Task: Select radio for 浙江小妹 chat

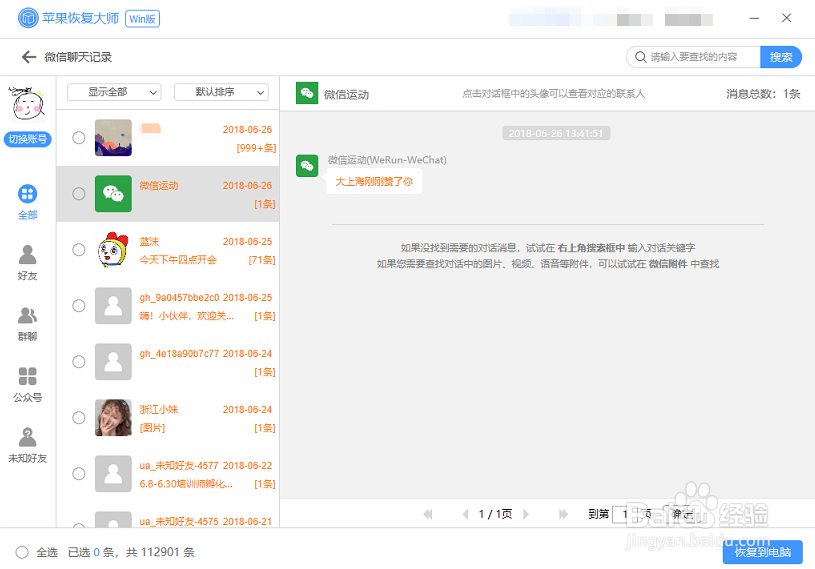Action: [x=78, y=418]
